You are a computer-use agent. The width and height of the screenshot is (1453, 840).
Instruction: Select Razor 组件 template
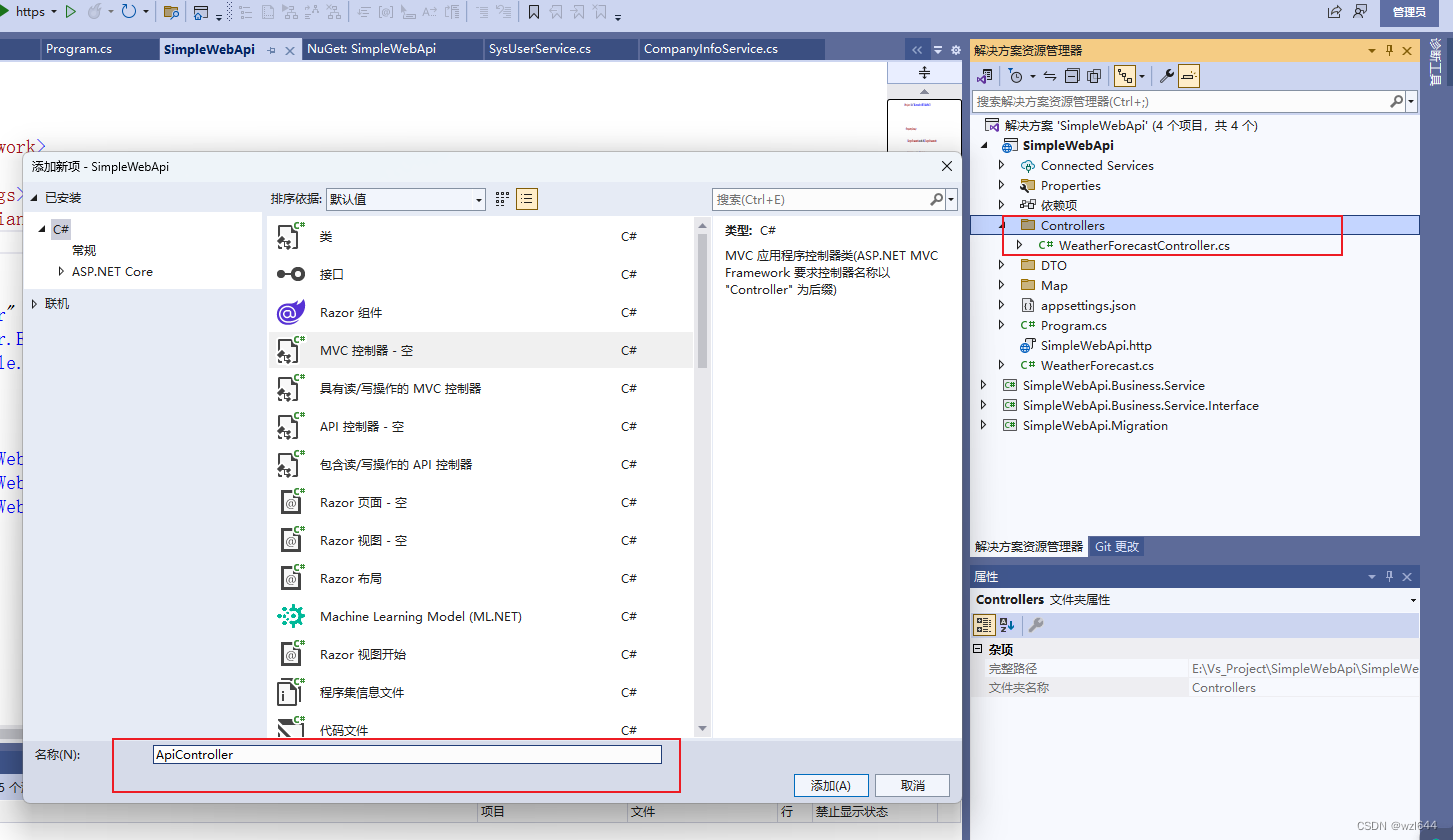point(480,312)
